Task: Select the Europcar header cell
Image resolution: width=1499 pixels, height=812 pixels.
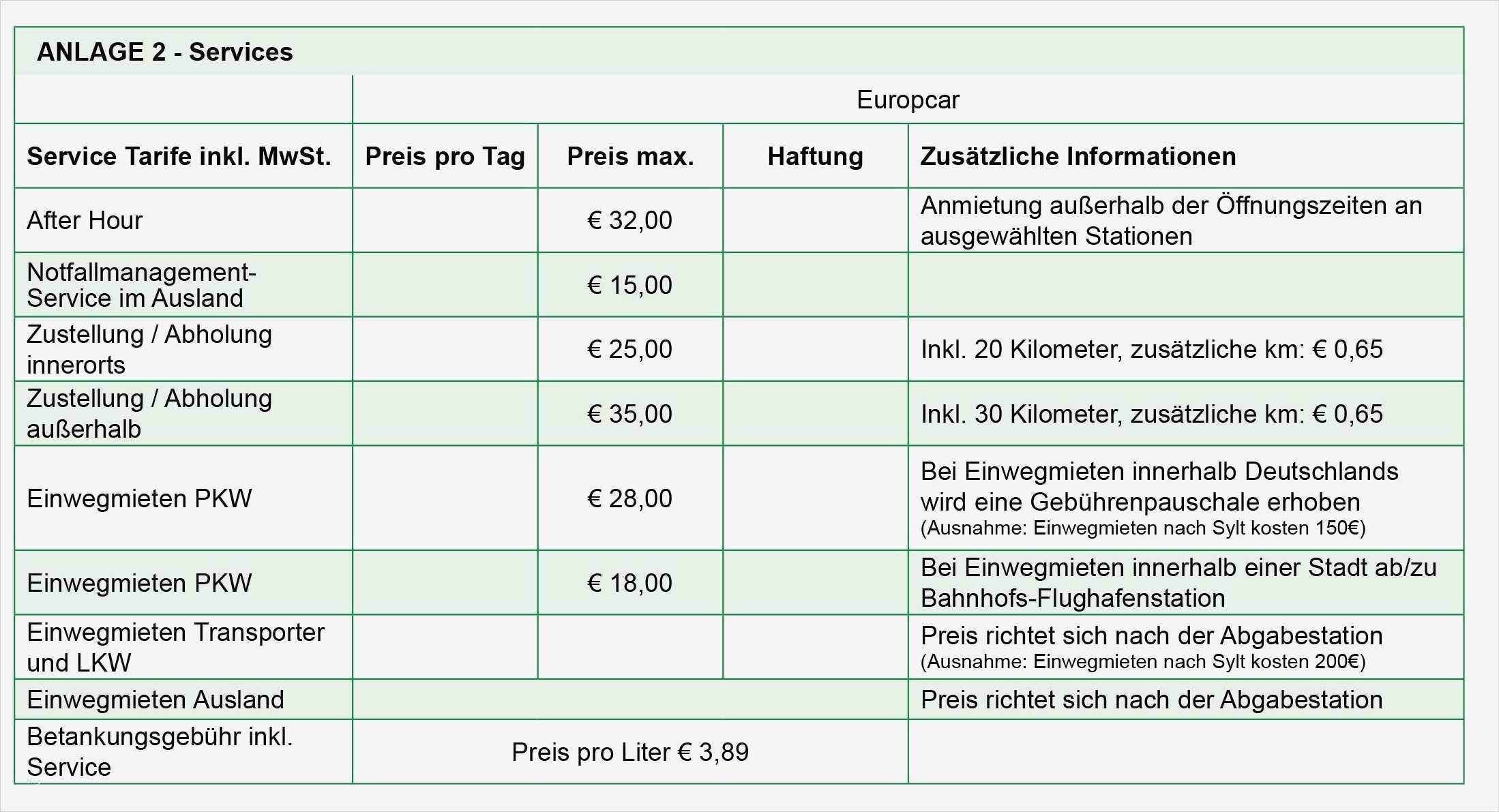Action: click(907, 100)
